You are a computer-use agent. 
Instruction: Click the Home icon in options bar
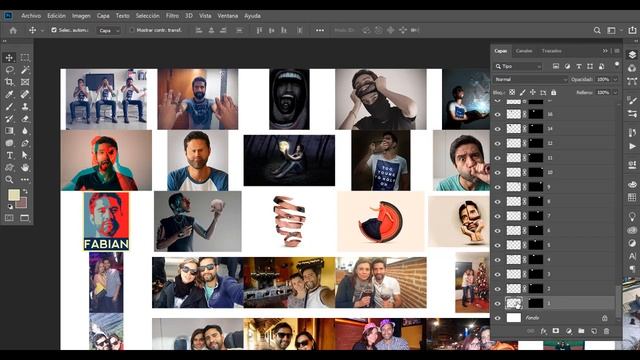[13, 31]
